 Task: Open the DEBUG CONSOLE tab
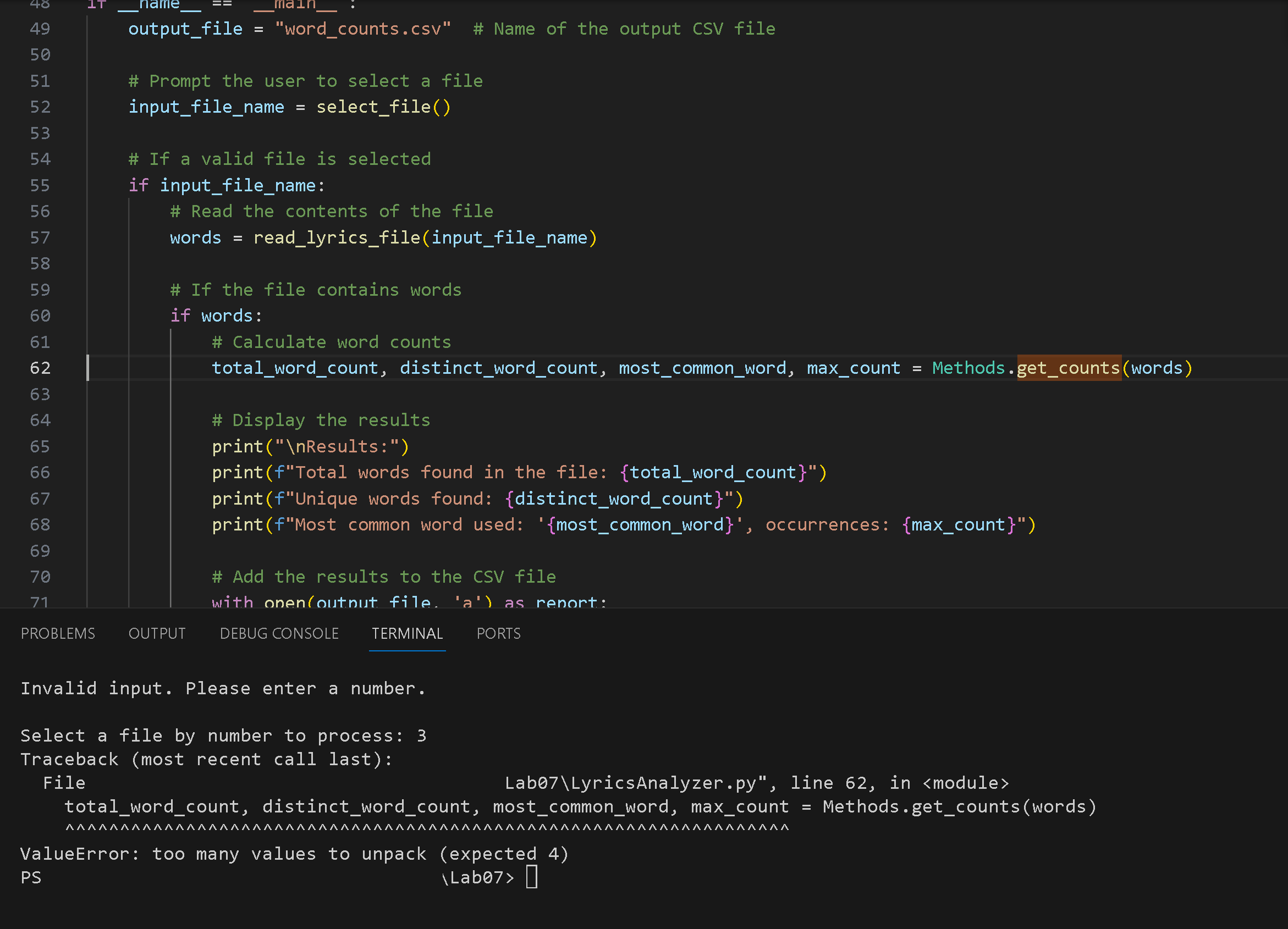point(279,633)
